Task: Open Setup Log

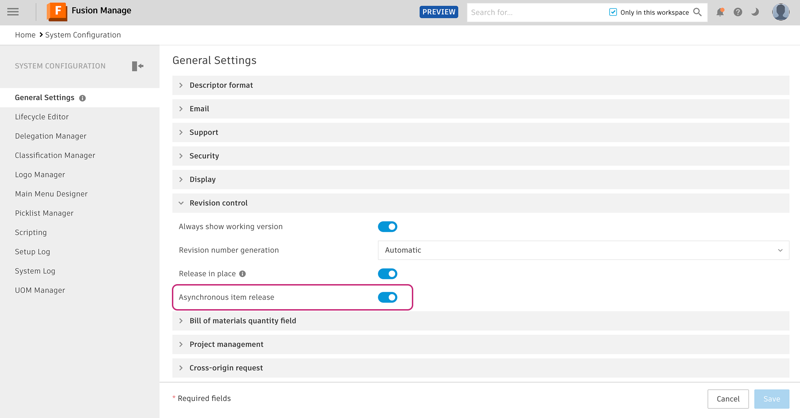Action: (33, 252)
